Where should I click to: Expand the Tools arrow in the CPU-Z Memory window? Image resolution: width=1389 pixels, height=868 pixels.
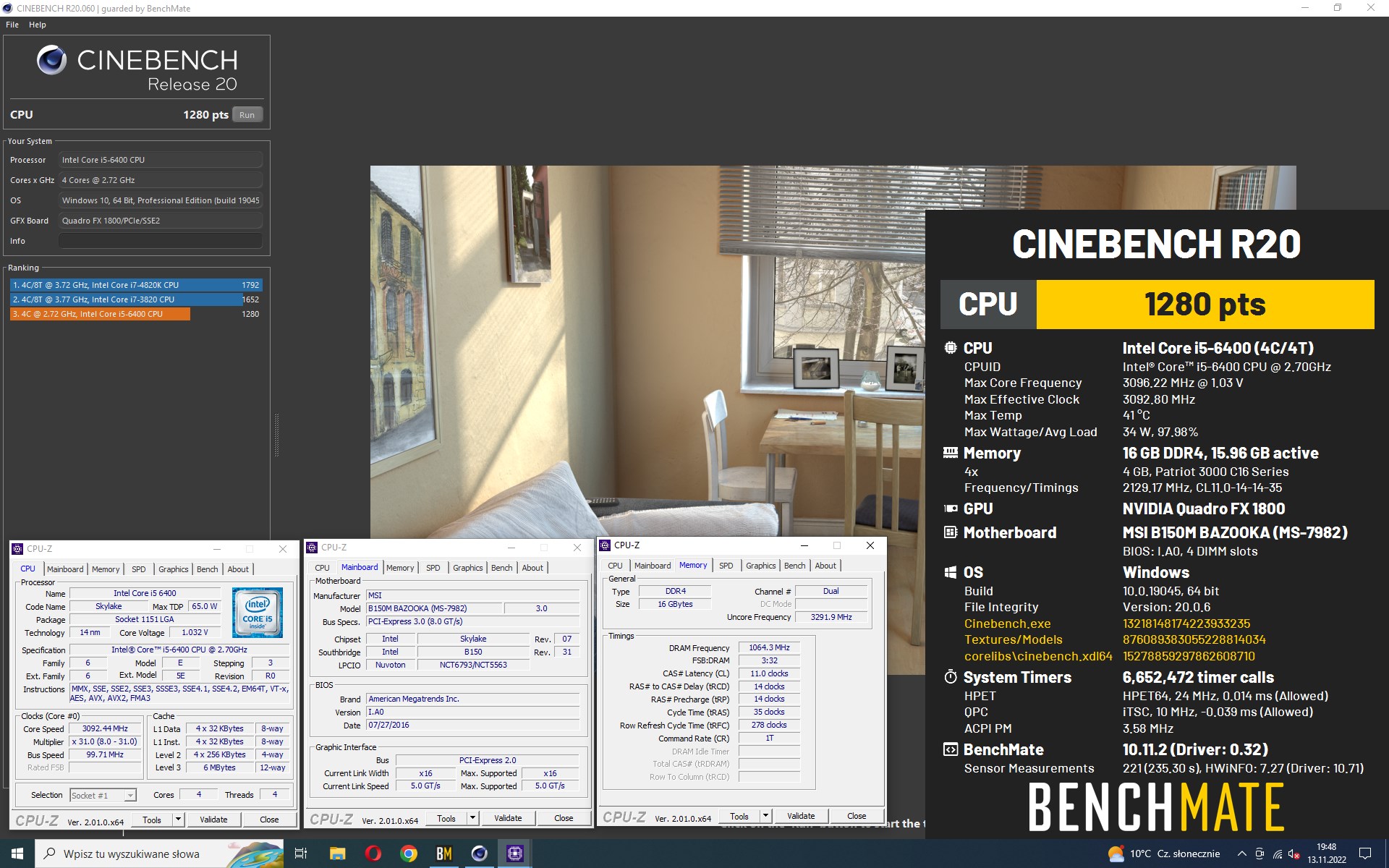(x=765, y=816)
